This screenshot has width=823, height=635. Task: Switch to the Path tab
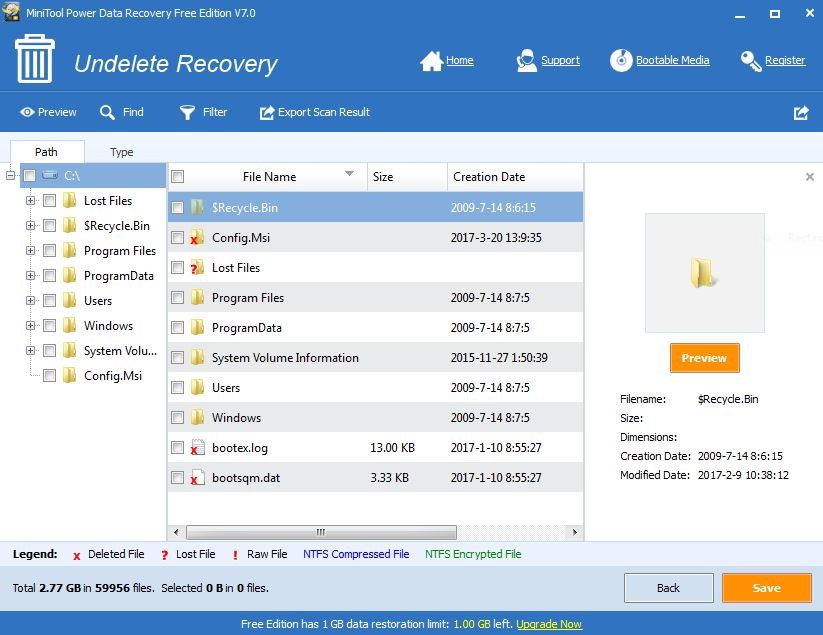[x=47, y=152]
